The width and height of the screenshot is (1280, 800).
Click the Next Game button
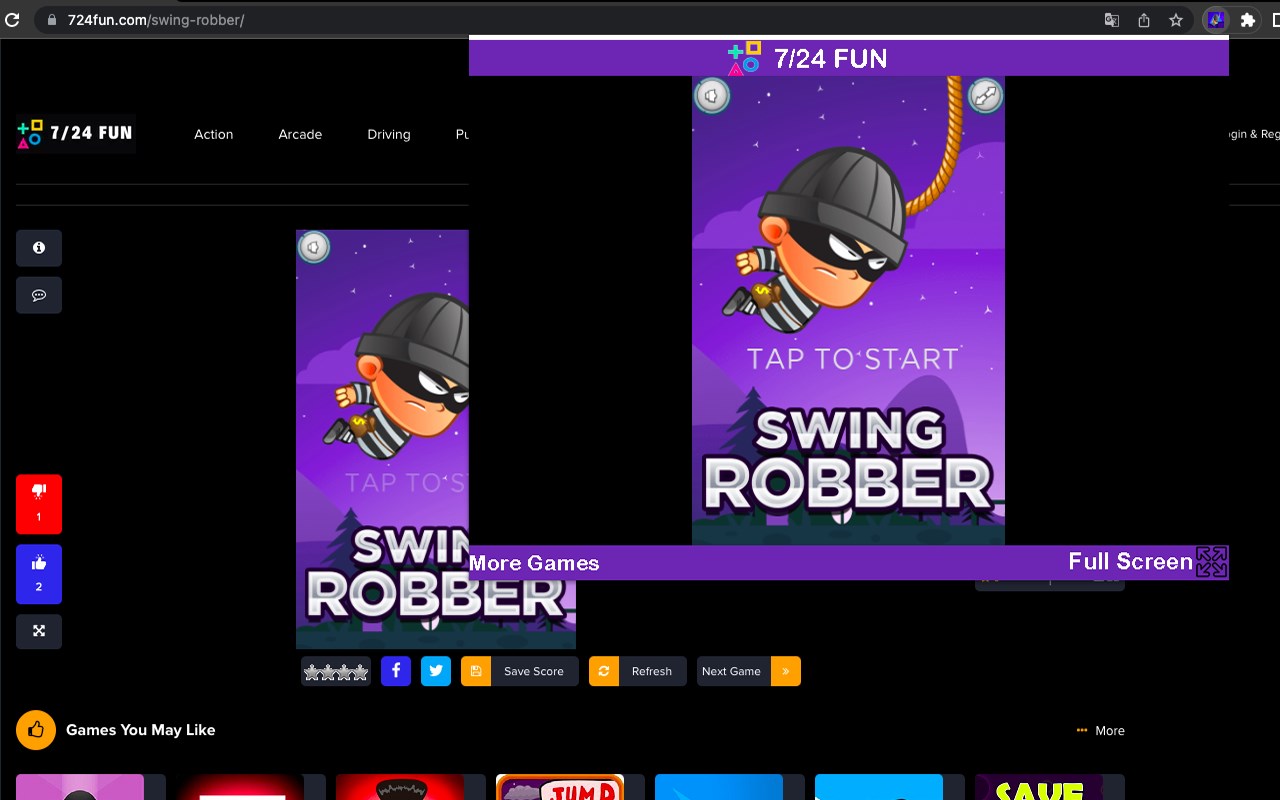click(749, 671)
